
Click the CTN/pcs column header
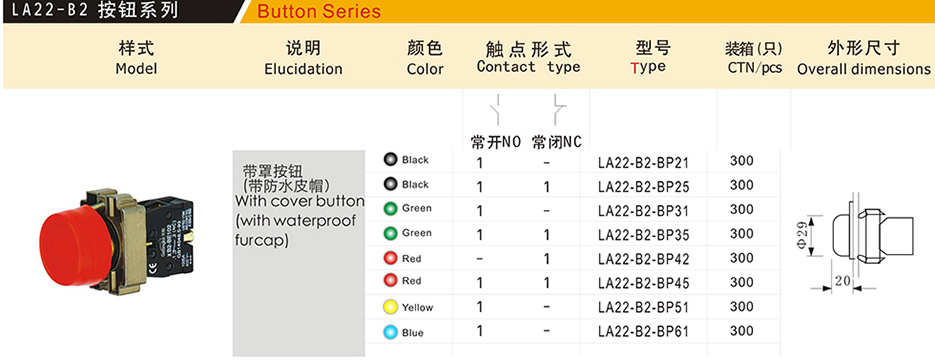(x=754, y=58)
